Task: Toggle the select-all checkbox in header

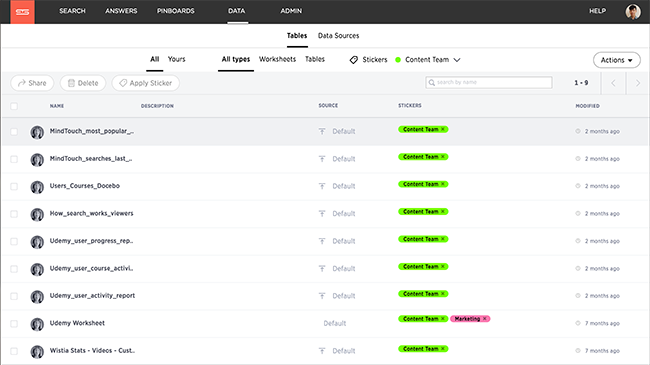Action: coord(14,106)
